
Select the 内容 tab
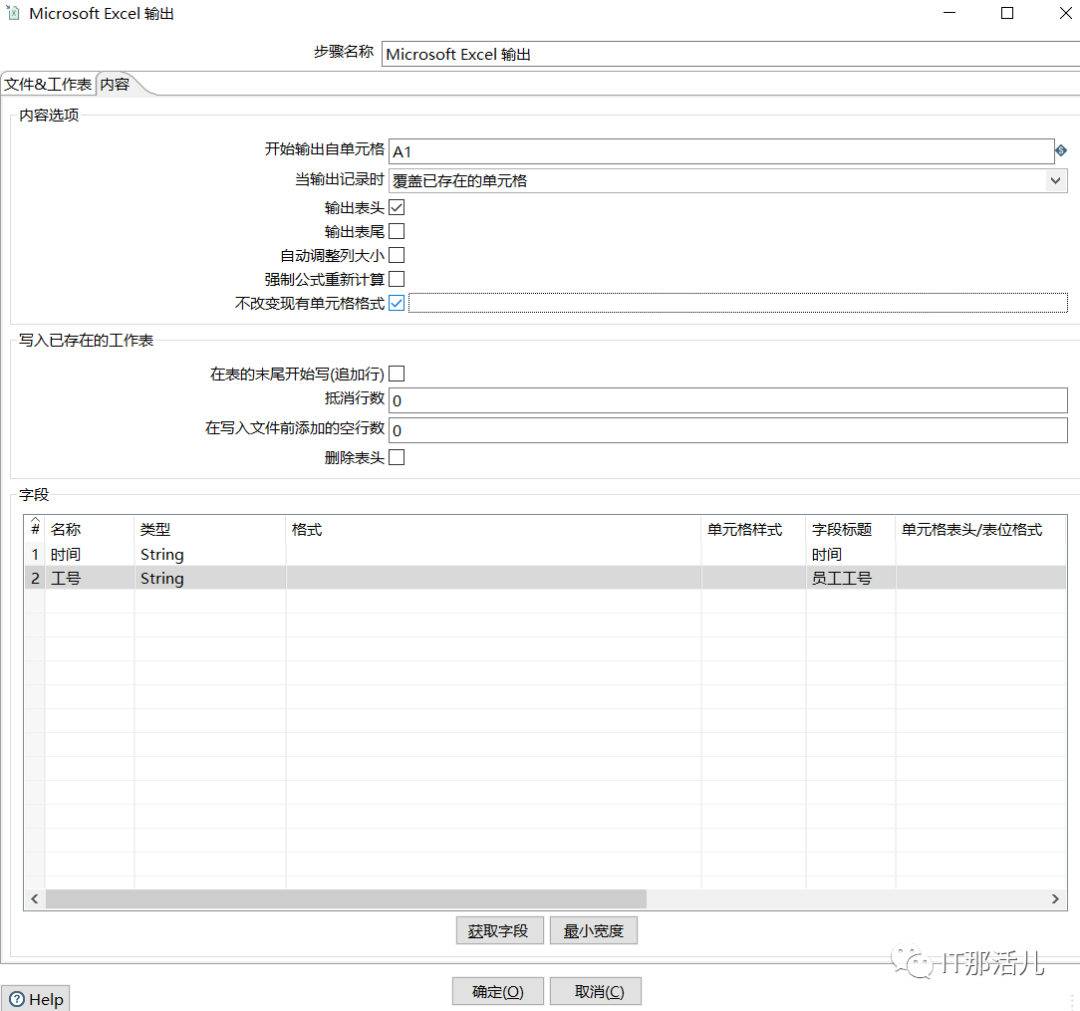click(115, 85)
